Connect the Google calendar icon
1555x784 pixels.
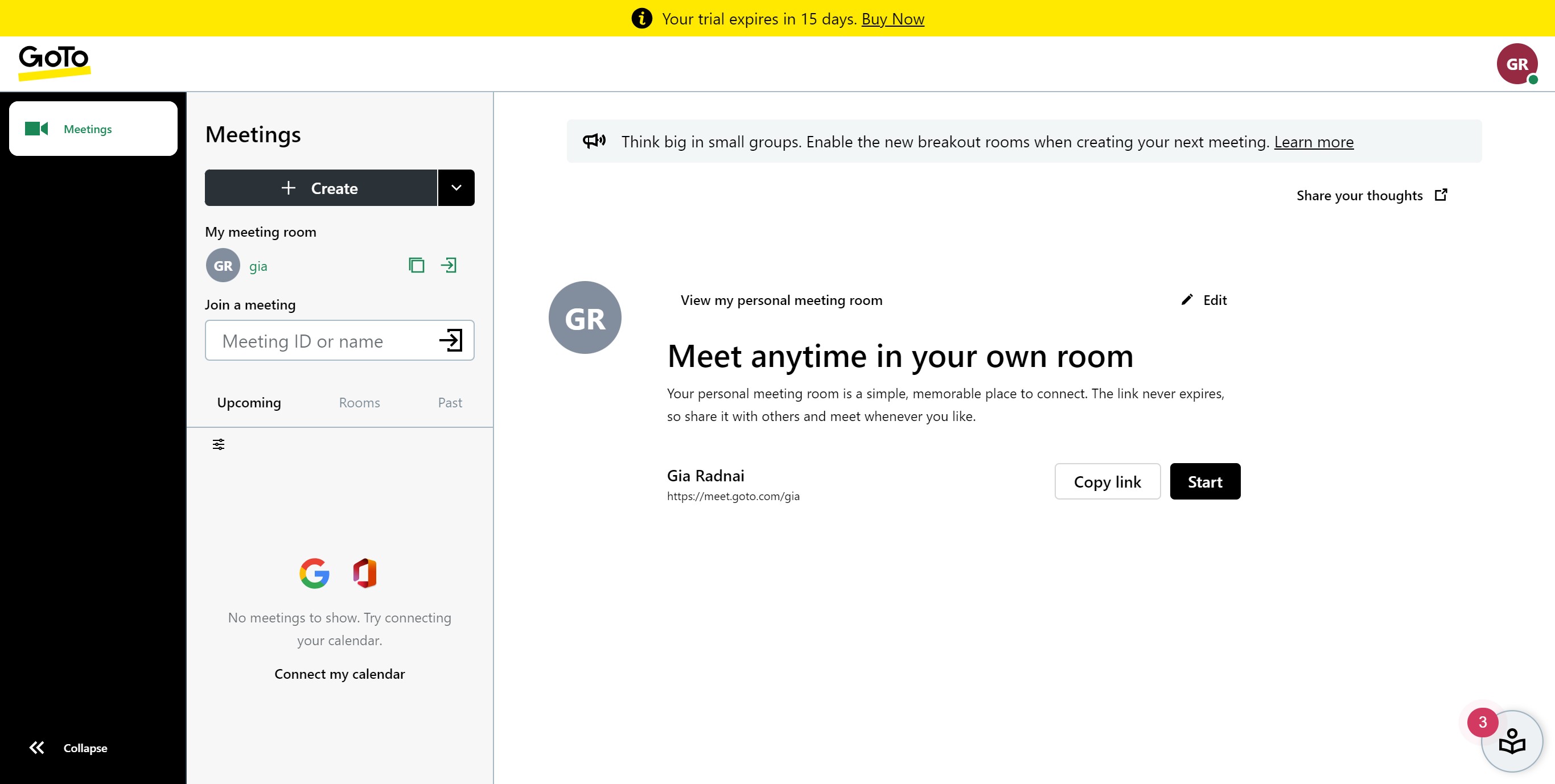tap(315, 573)
